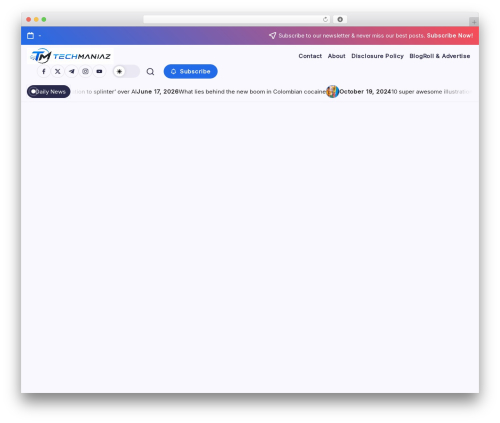Screen dimensions: 500x423
Task: Open Colombian cocaine boom headline
Action: coord(252,92)
